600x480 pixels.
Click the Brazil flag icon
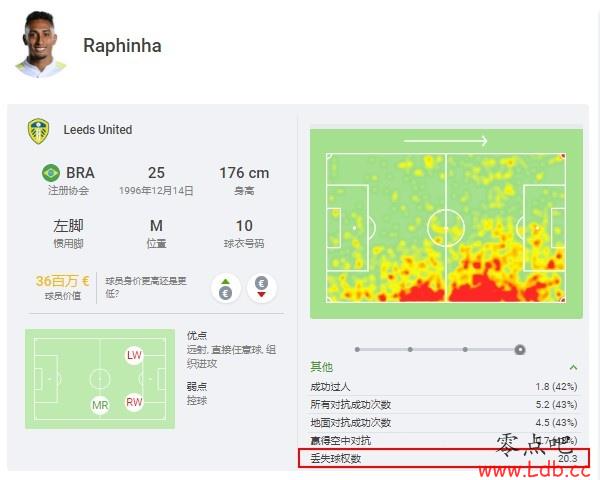click(51, 173)
